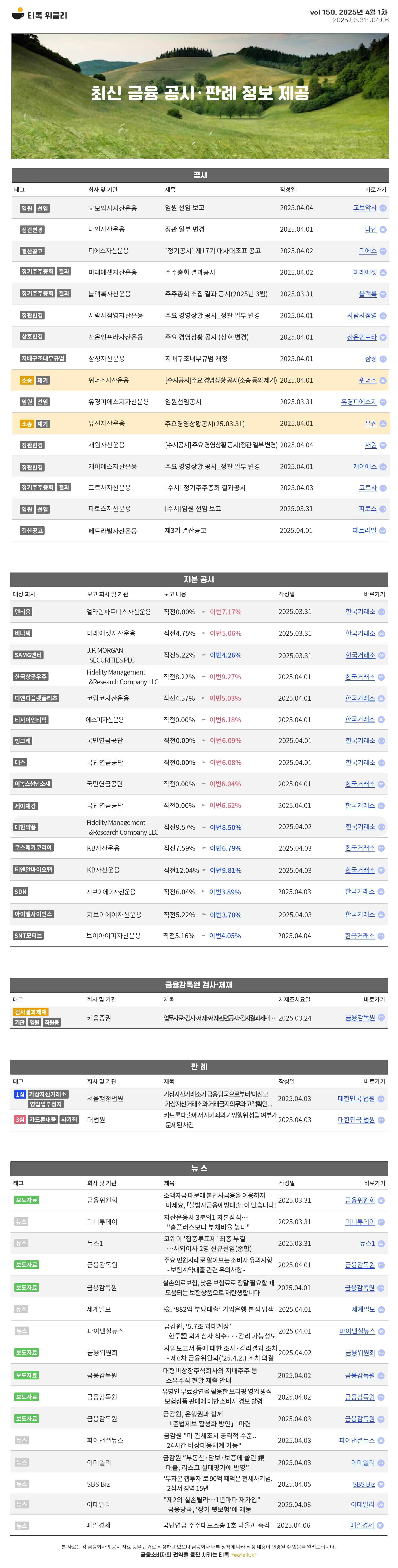Open the 디에스 disclosure link
Screen dimensions: 398x1568
point(368,251)
